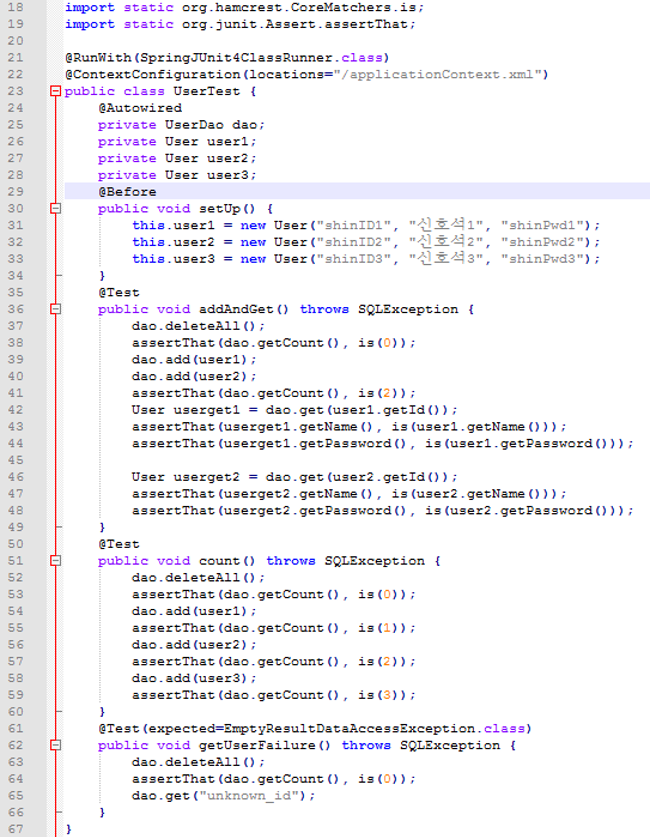Collapse the count() method fold marker
650x837 pixels.
55,560
